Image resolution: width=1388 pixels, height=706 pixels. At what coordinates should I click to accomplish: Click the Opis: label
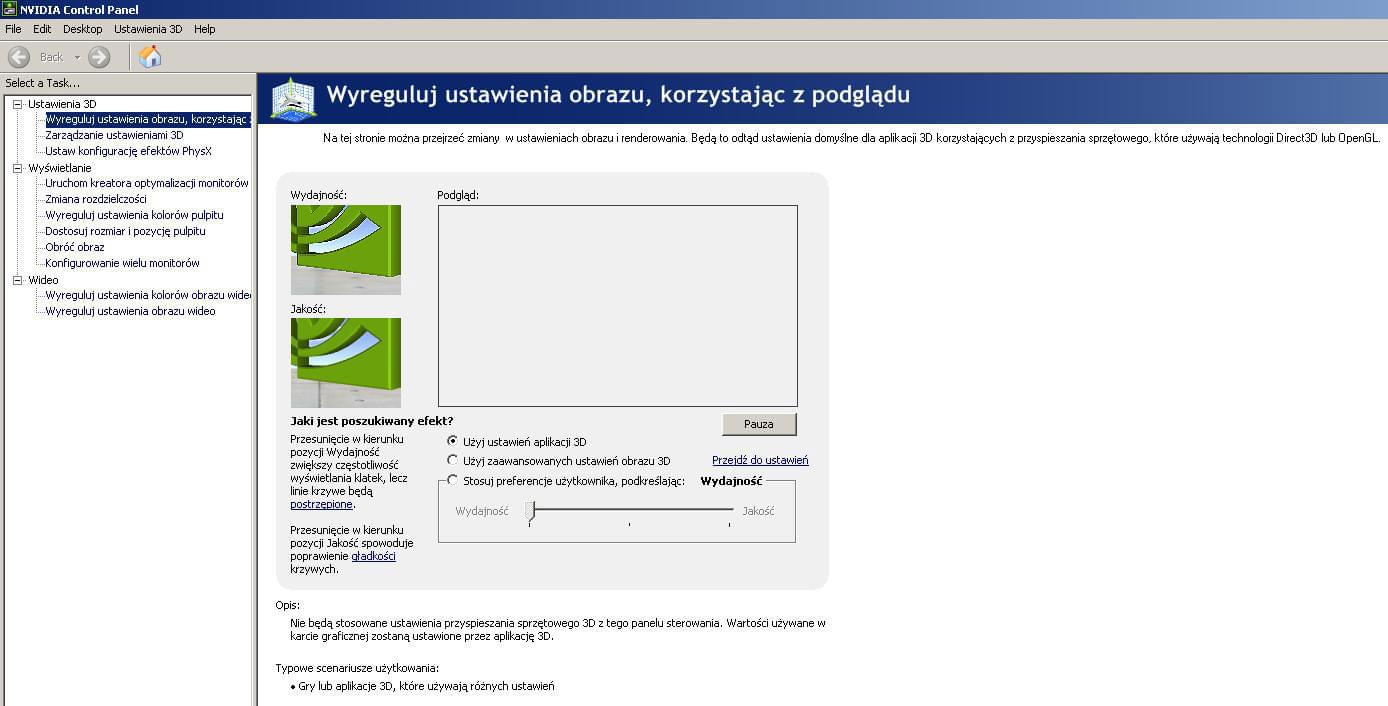[x=288, y=605]
